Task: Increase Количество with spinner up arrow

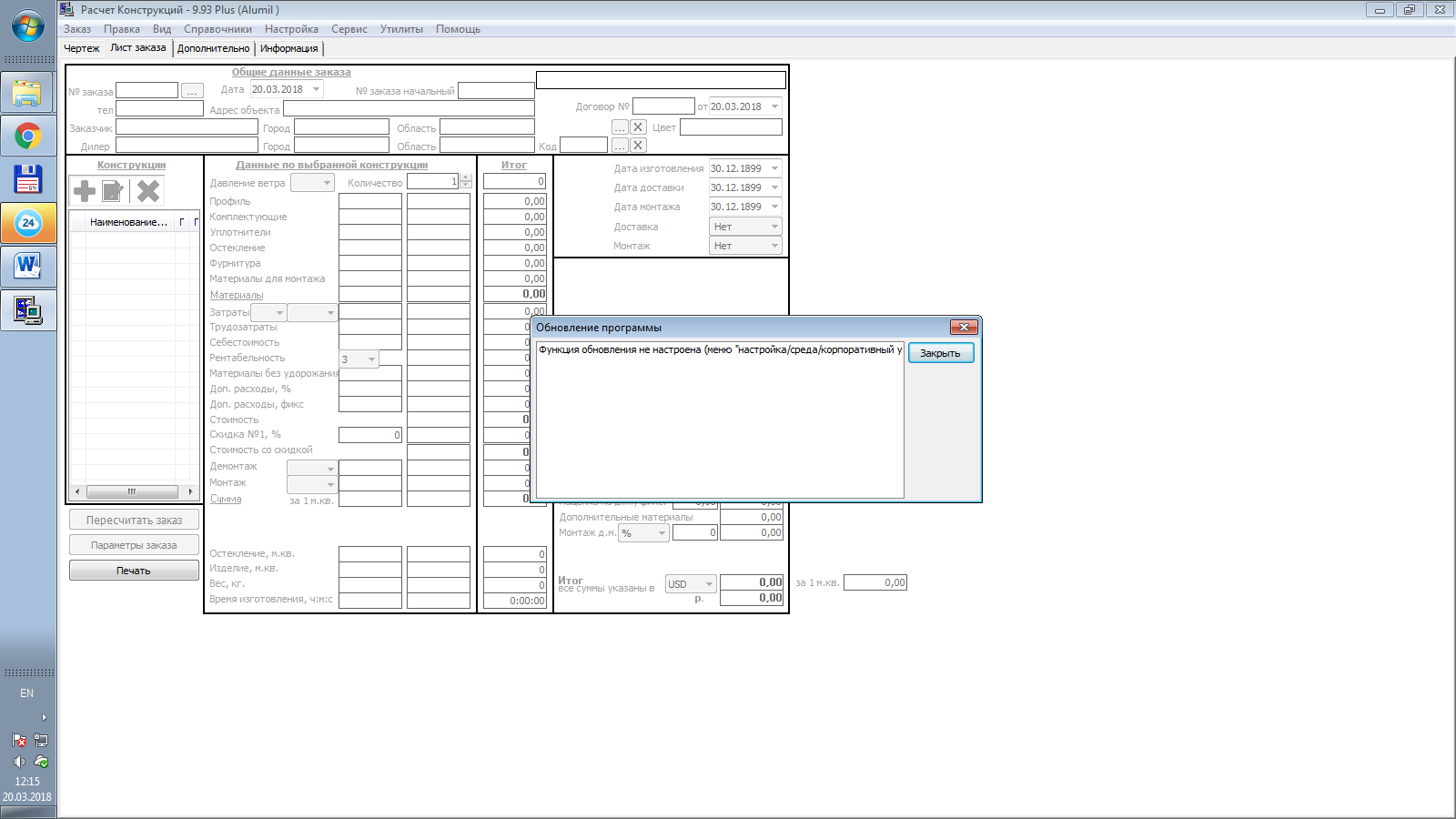Action: 466,177
